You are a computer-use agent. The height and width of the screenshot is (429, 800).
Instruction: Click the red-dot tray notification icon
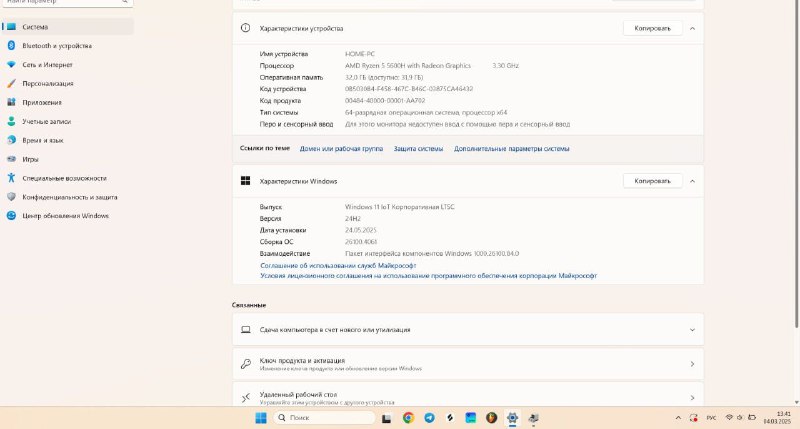point(693,418)
